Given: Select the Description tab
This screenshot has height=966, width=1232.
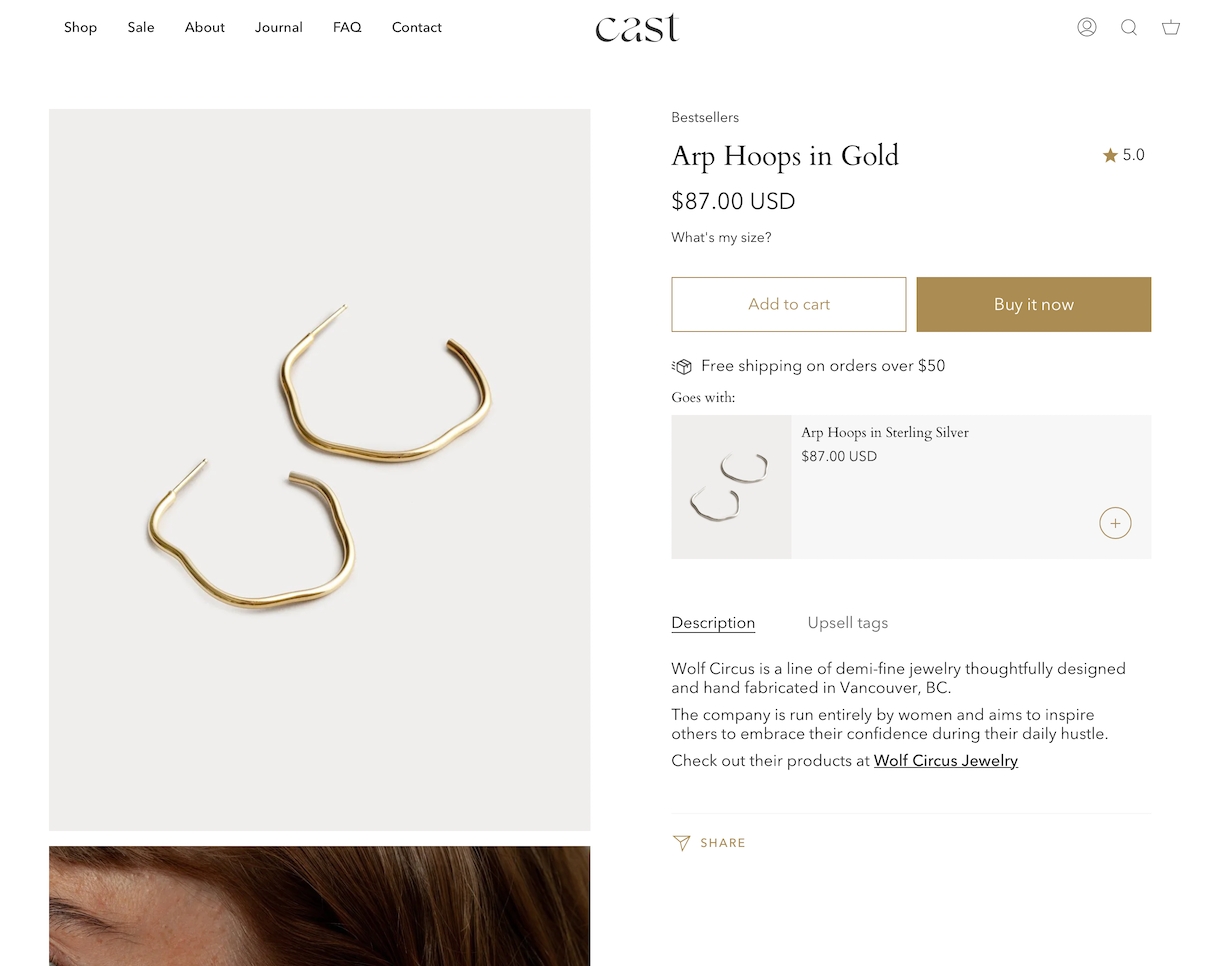Looking at the screenshot, I should click(x=713, y=623).
